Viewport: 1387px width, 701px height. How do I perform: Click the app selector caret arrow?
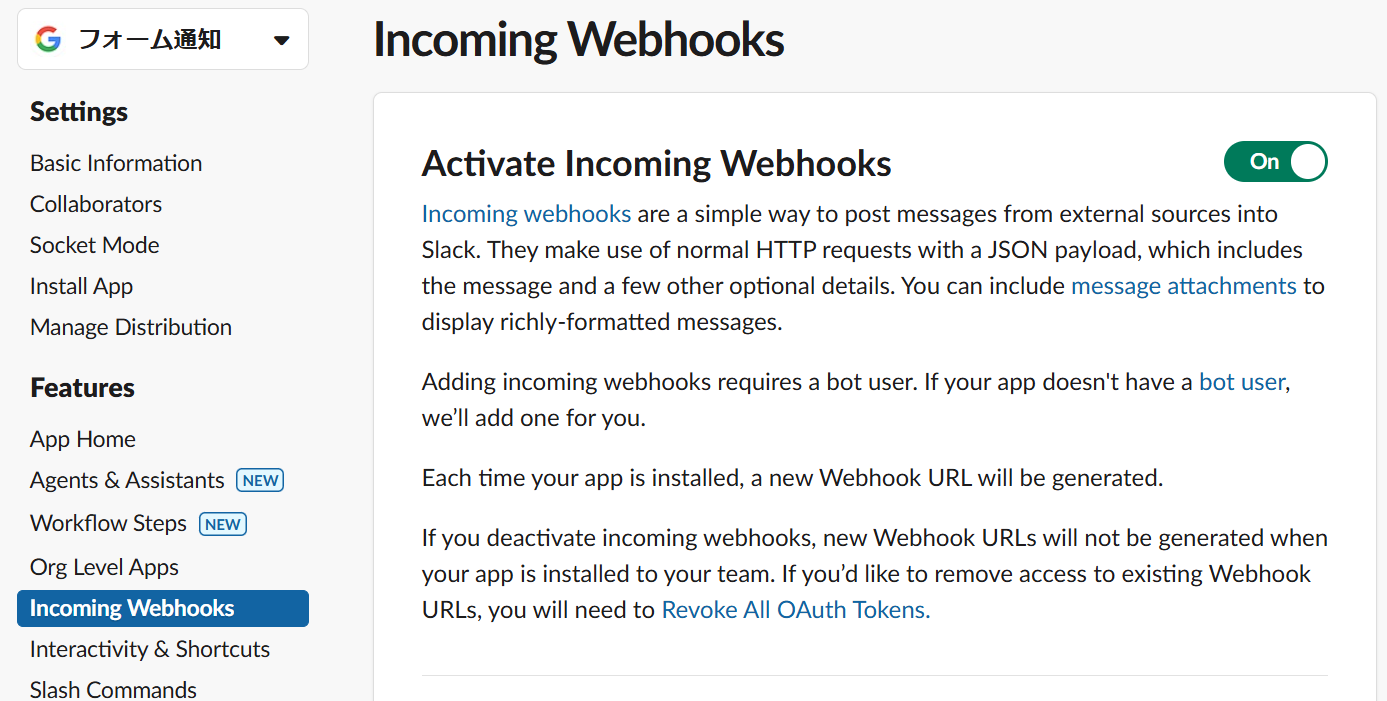(x=281, y=41)
